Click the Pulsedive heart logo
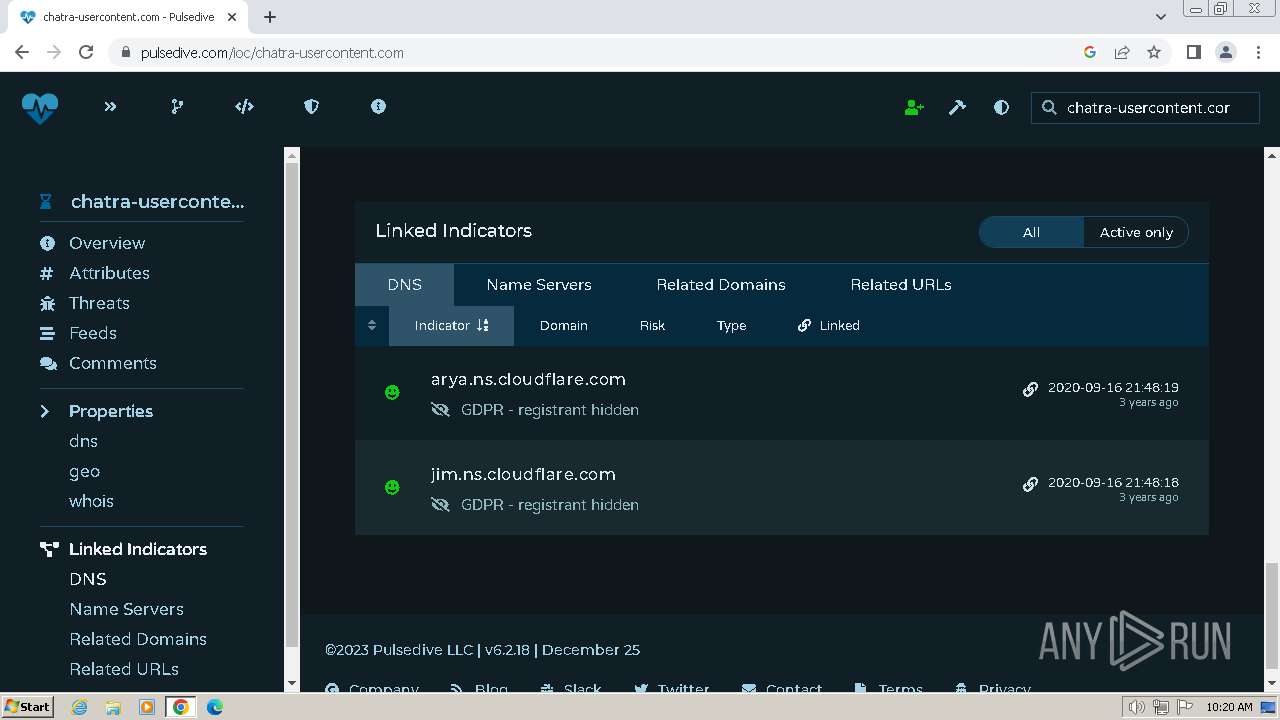 point(40,107)
